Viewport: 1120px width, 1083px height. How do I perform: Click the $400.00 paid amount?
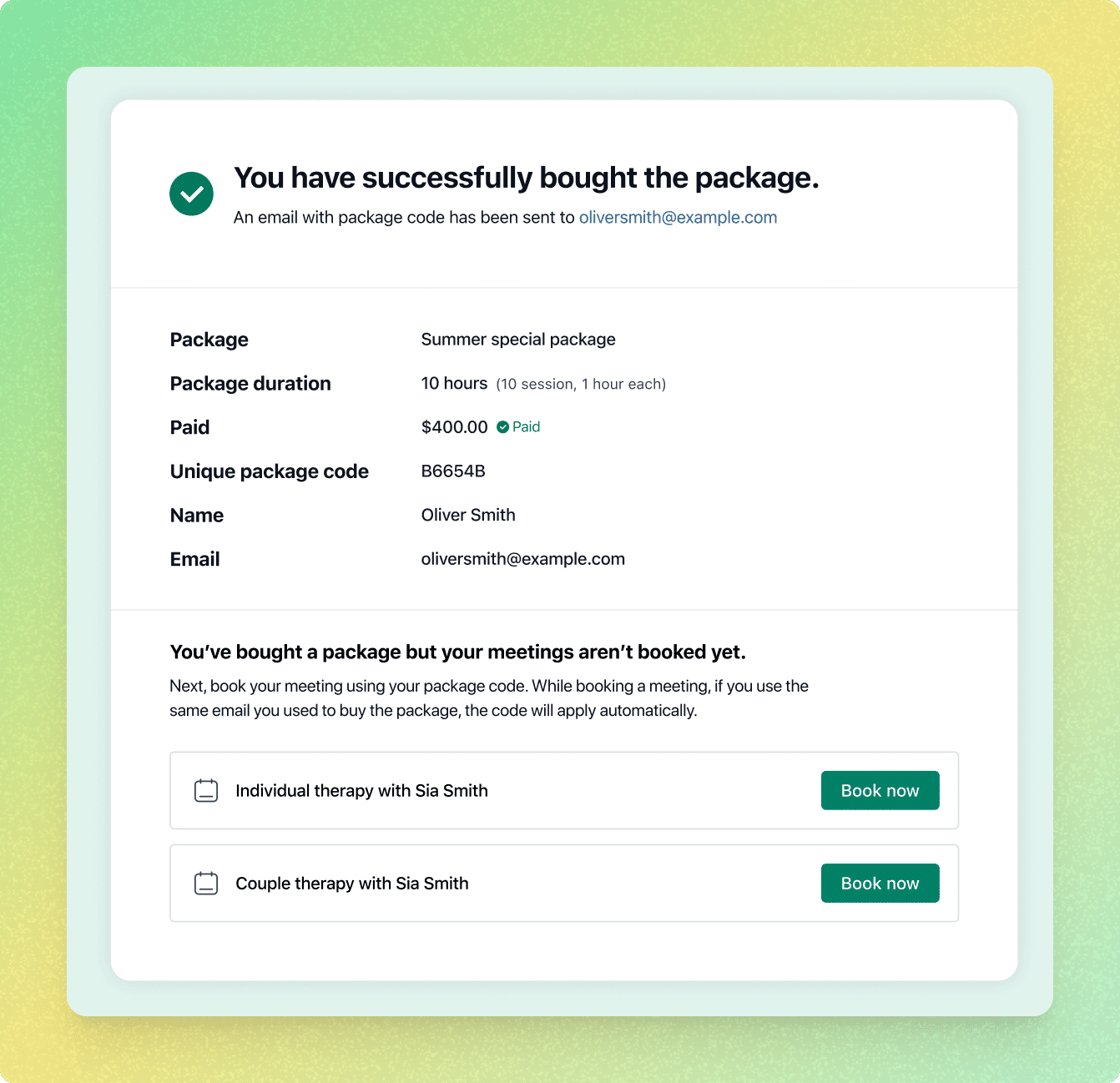(454, 427)
